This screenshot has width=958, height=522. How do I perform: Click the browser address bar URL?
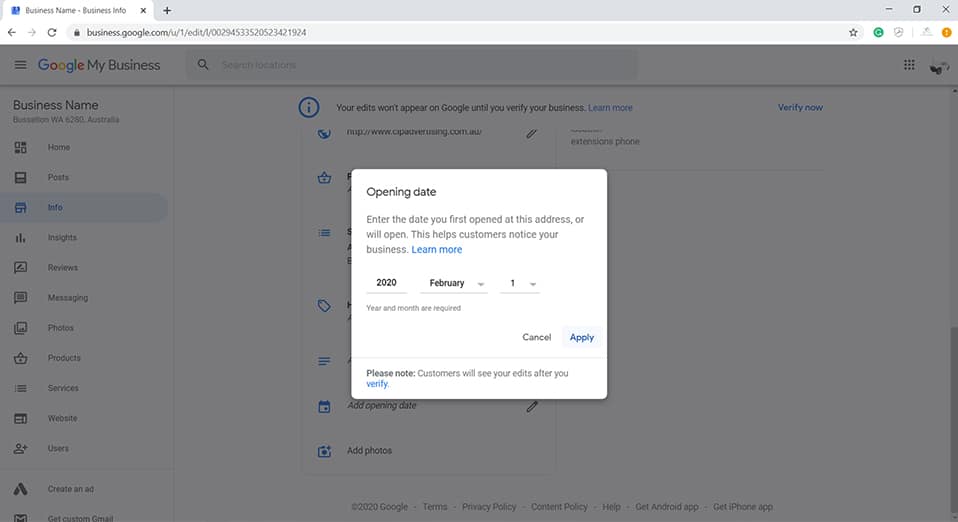pos(196,32)
